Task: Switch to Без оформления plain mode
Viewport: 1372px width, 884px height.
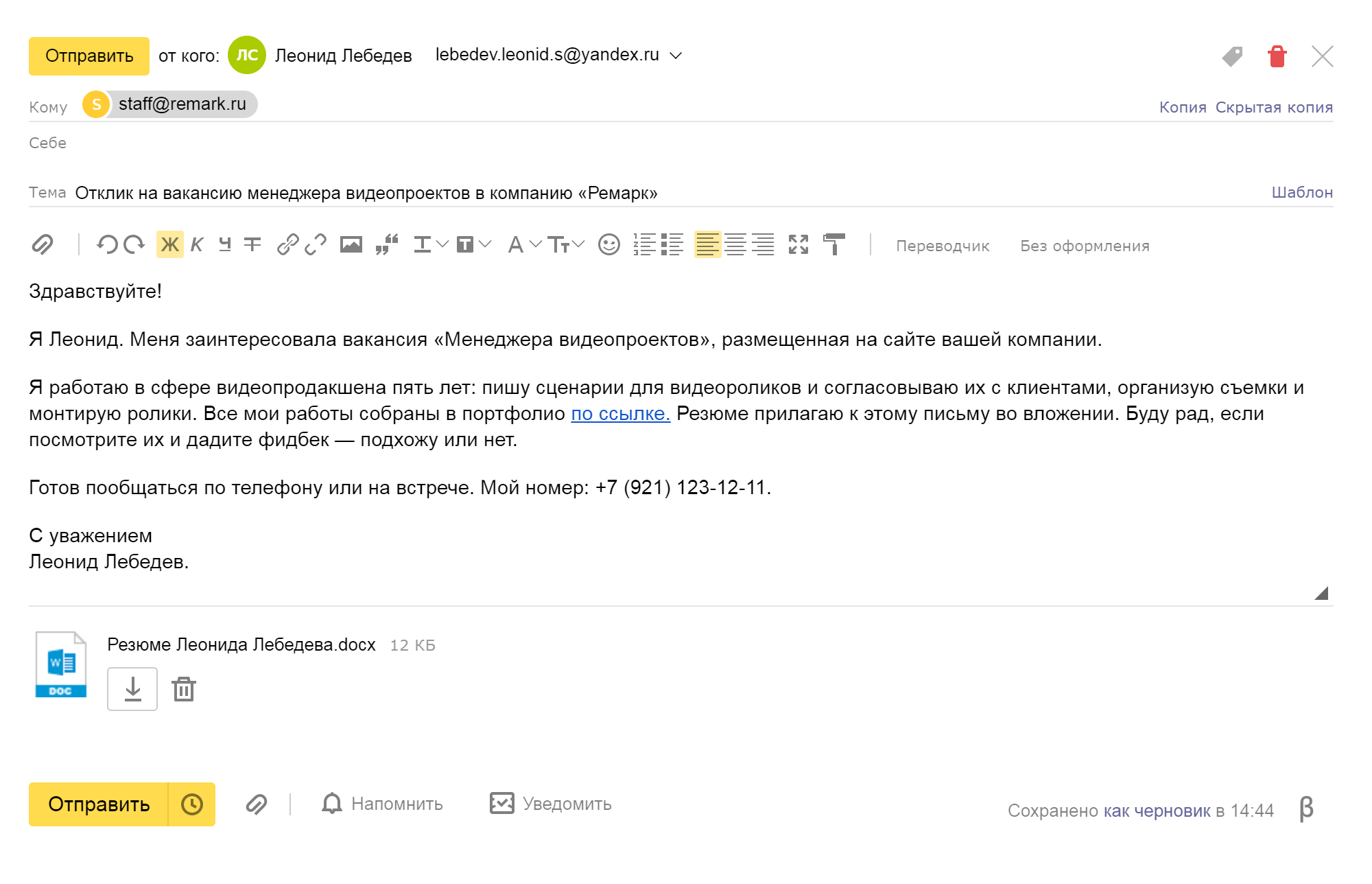Action: point(1085,246)
